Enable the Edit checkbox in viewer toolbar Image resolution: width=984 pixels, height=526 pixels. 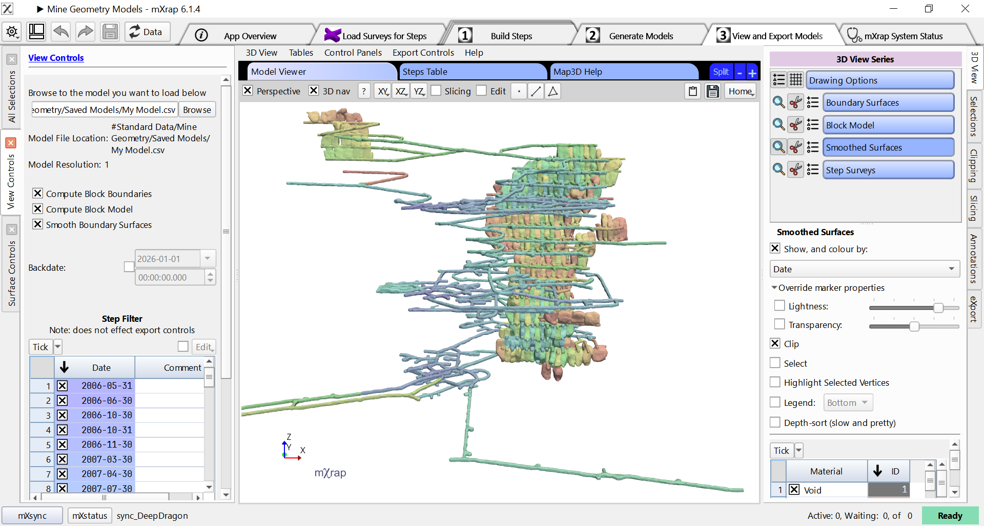[x=481, y=91]
